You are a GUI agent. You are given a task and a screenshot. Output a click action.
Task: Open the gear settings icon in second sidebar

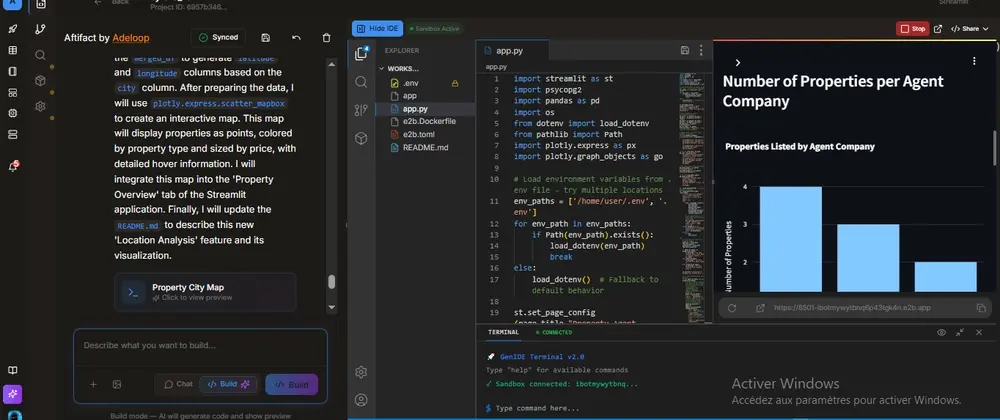(x=40, y=106)
